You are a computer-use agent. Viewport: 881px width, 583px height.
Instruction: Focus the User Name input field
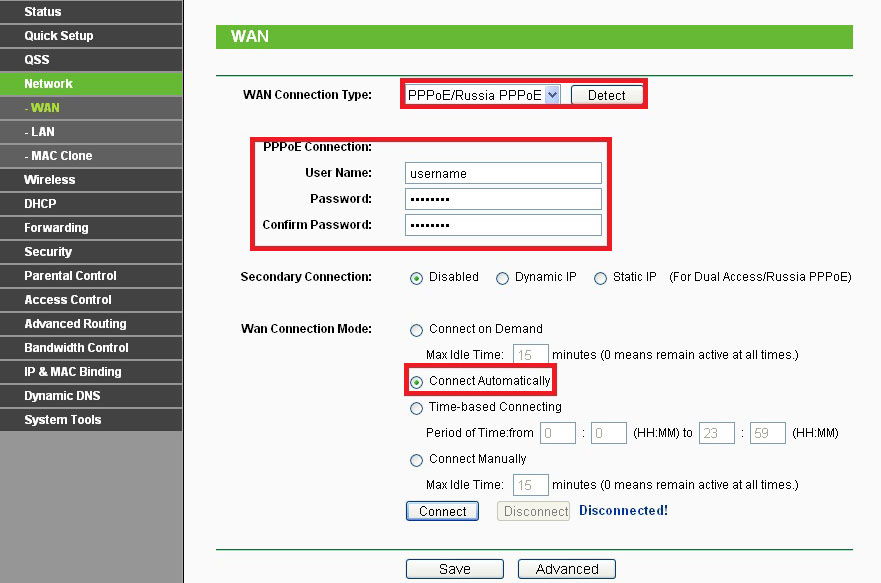pos(503,174)
